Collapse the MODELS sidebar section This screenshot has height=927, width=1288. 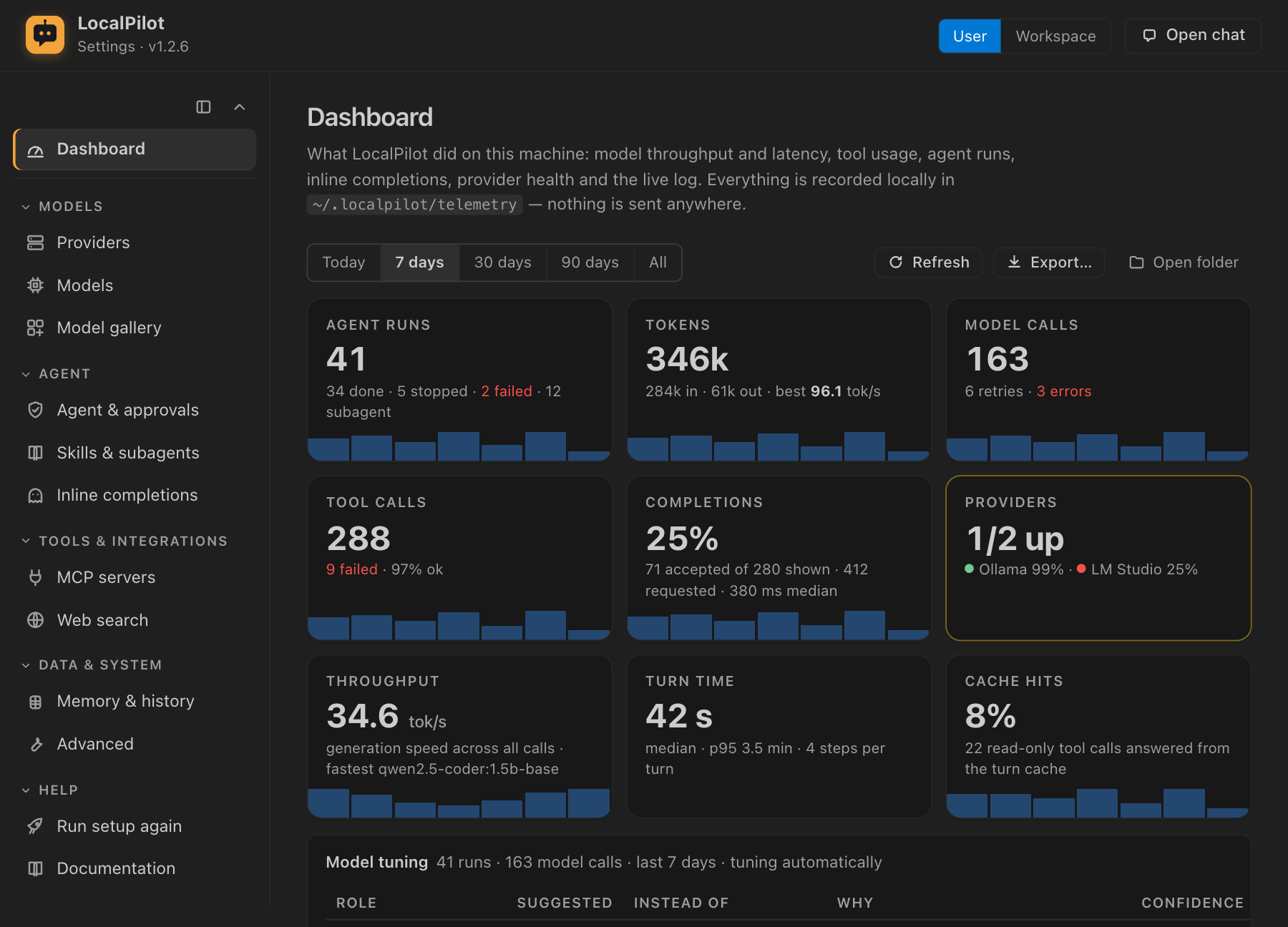point(62,206)
